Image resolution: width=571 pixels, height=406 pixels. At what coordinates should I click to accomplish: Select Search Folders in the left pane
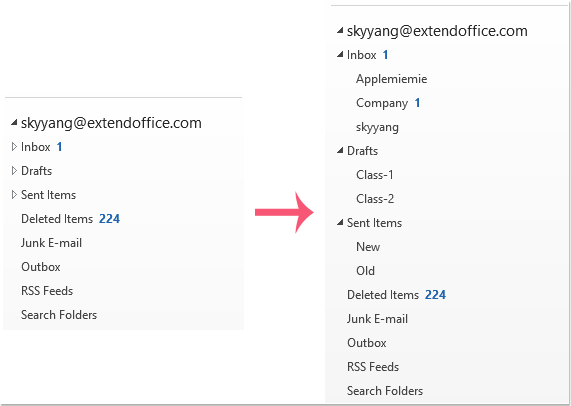[x=59, y=315]
